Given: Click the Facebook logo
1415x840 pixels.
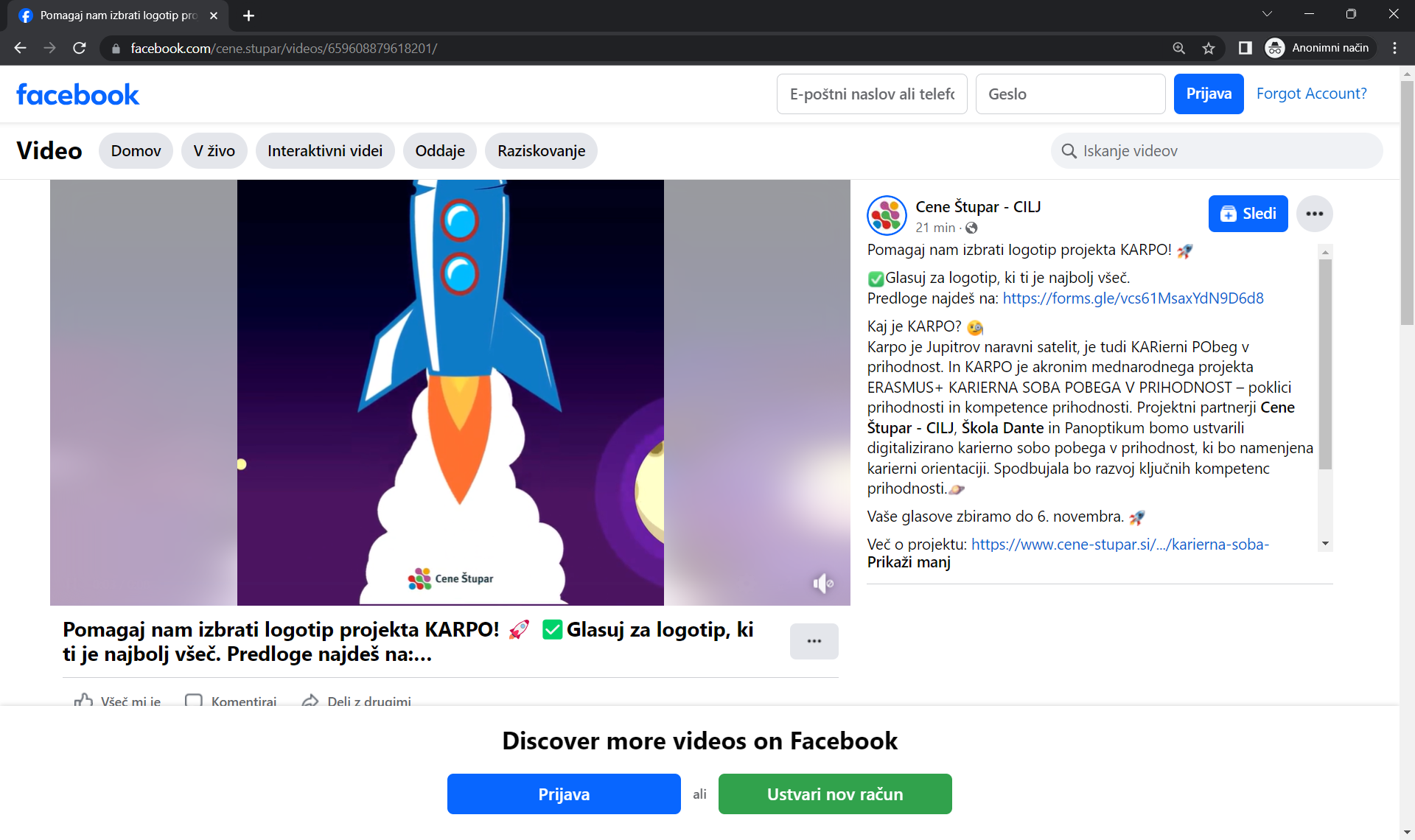Looking at the screenshot, I should point(77,94).
